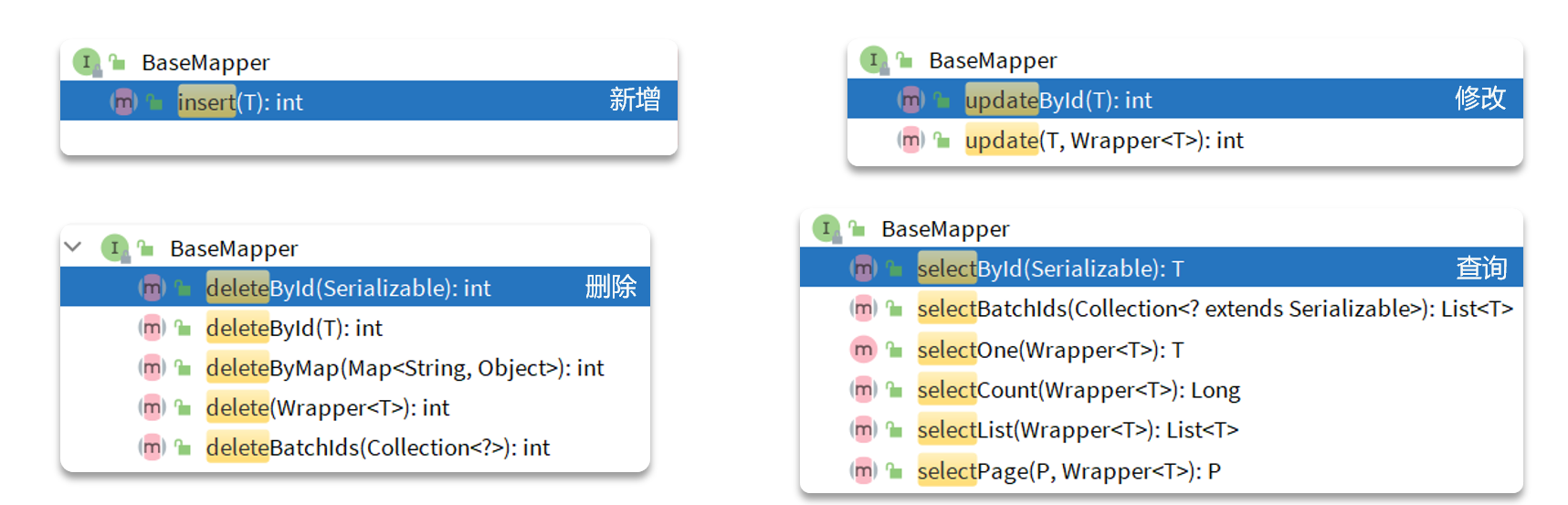Click the method icon beside selectOne(Wrapper<T>)
Image resolution: width=1568 pixels, height=505 pixels.
[863, 350]
